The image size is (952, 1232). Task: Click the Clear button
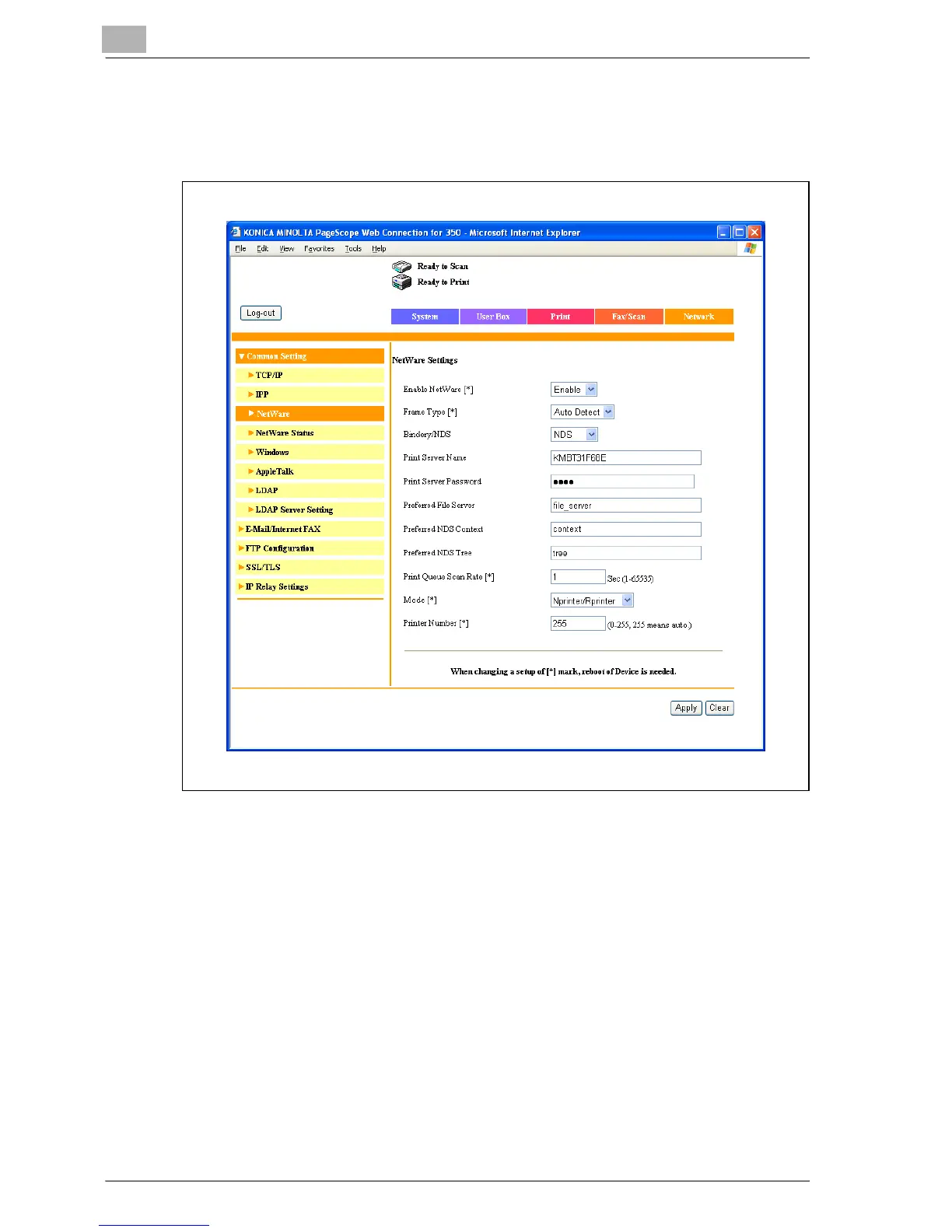(x=719, y=708)
